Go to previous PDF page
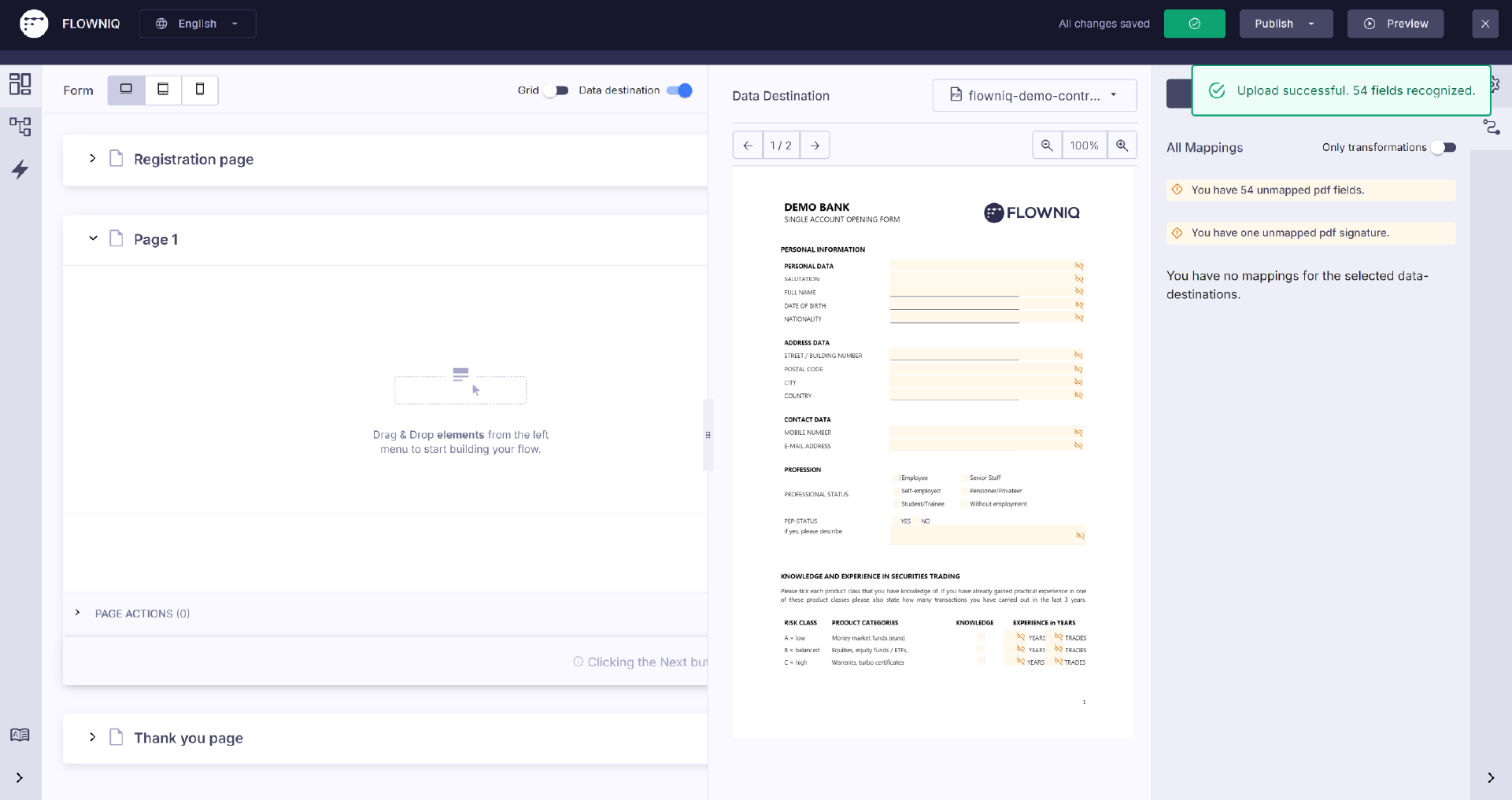The image size is (1512, 800). pyautogui.click(x=748, y=146)
